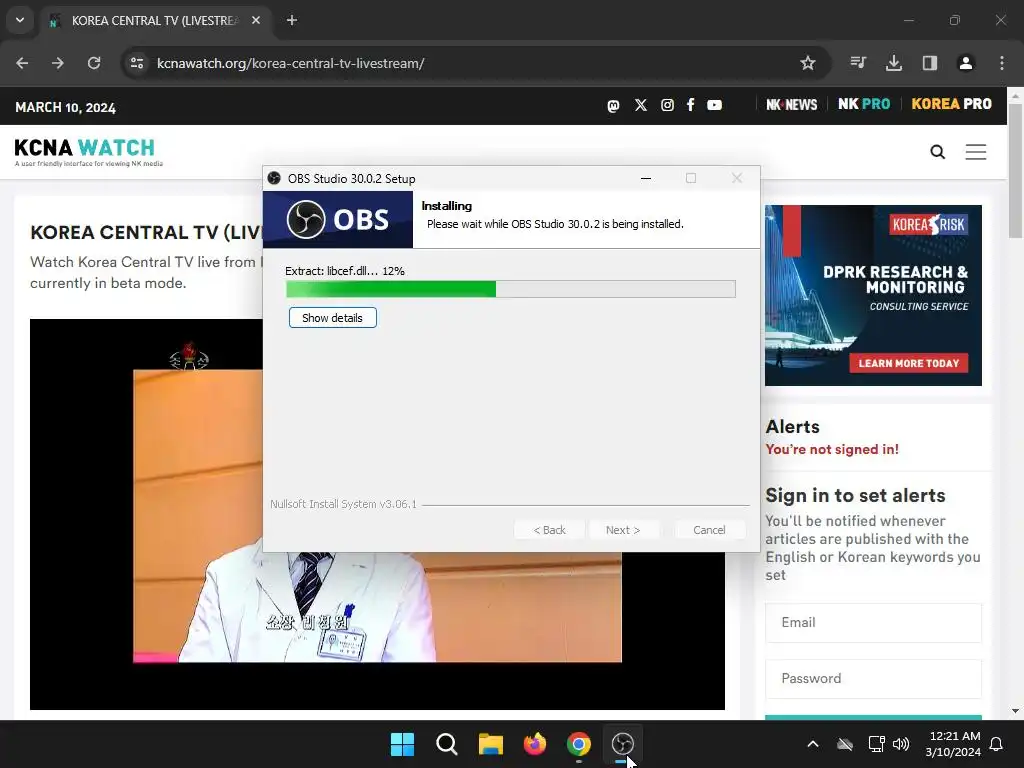The width and height of the screenshot is (1024, 768).
Task: Open Chrome media controls icon
Action: [858, 63]
